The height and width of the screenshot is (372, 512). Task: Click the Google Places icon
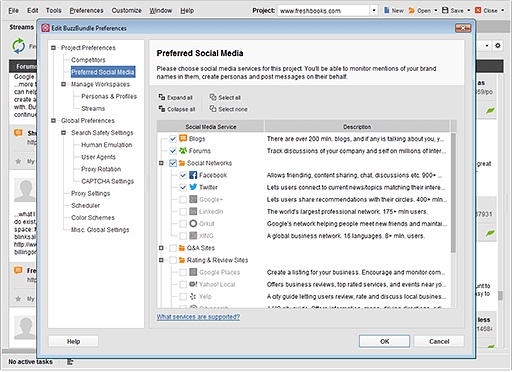coord(193,272)
